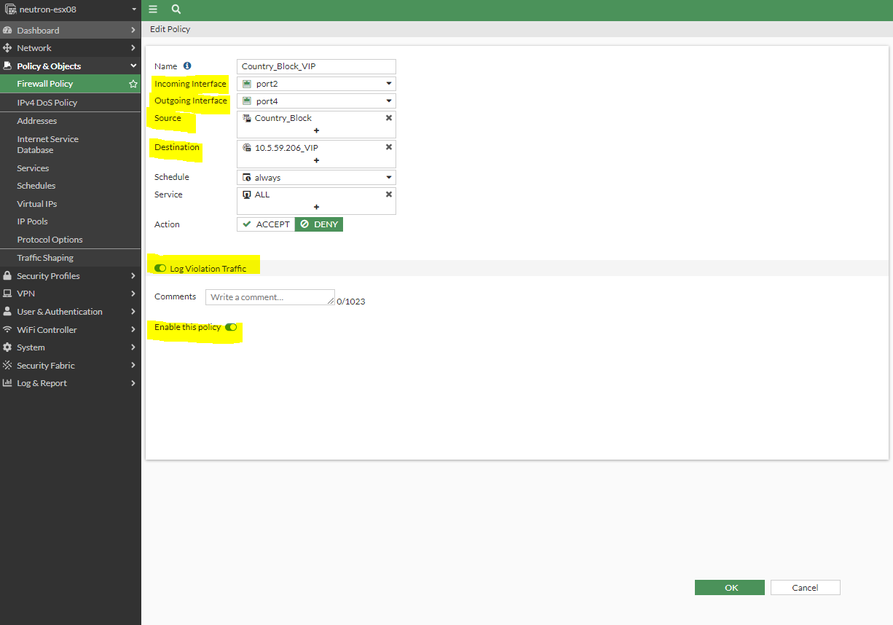Screen dimensions: 893x625
Task: Open the Schedule always dropdown
Action: click(x=316, y=177)
